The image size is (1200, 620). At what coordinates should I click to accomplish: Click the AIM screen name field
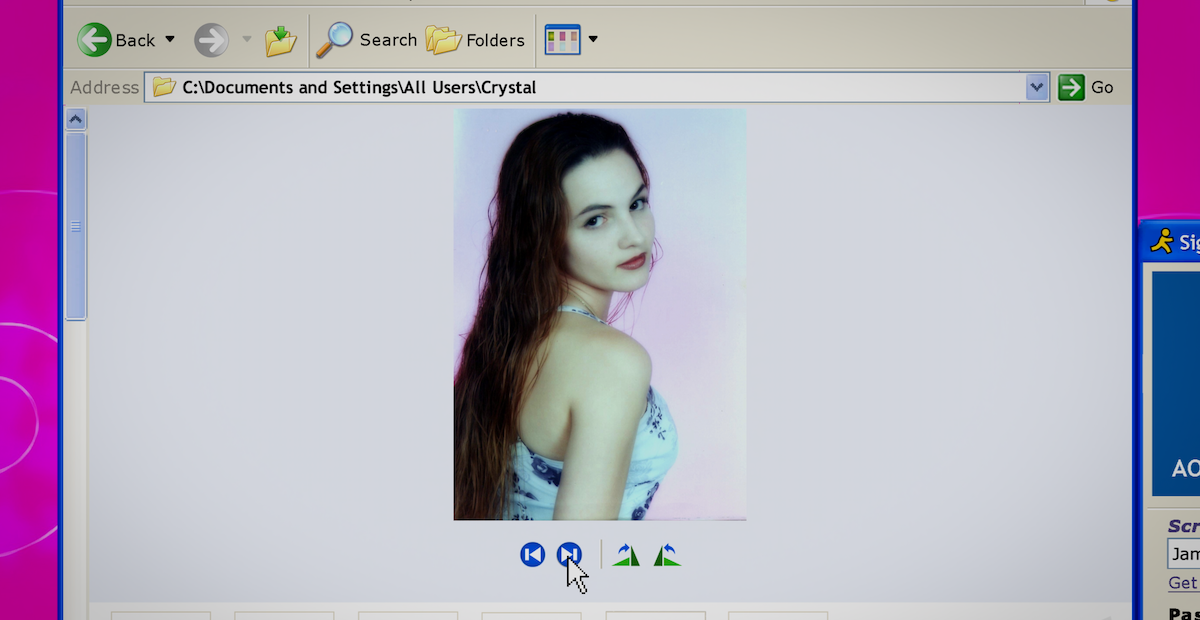click(x=1184, y=554)
